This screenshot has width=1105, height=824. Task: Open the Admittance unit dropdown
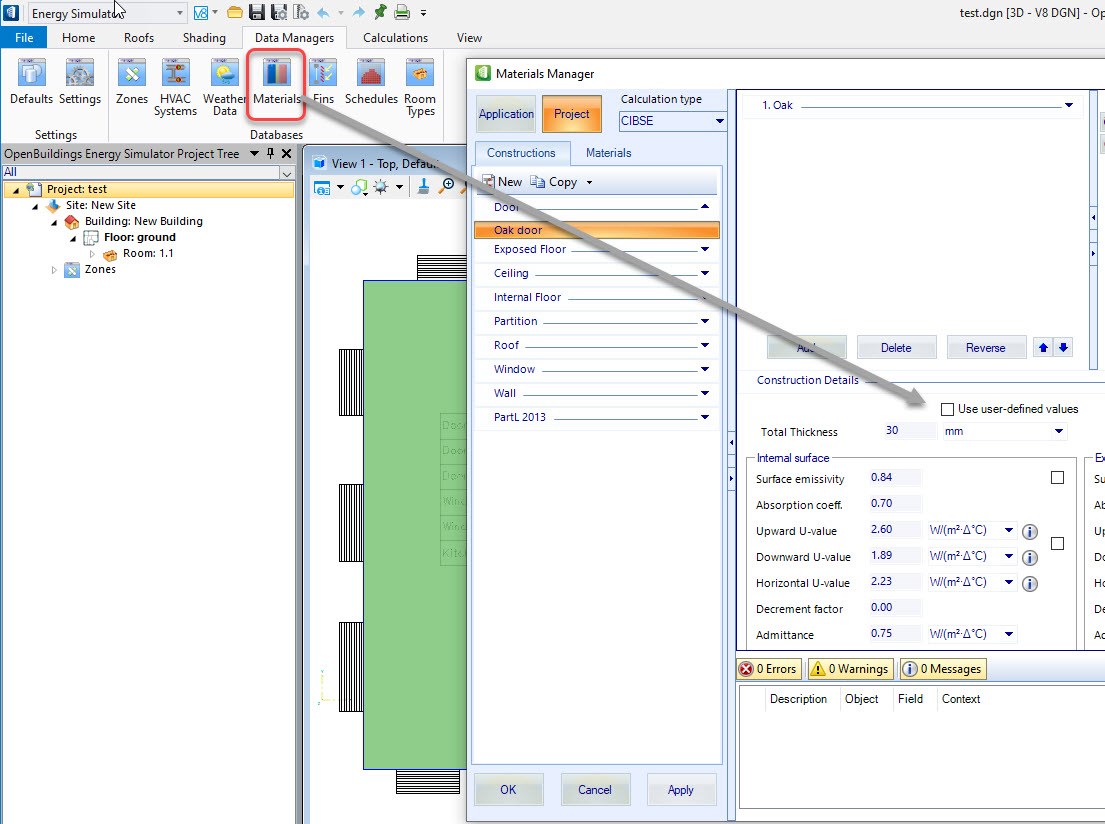(x=1008, y=634)
